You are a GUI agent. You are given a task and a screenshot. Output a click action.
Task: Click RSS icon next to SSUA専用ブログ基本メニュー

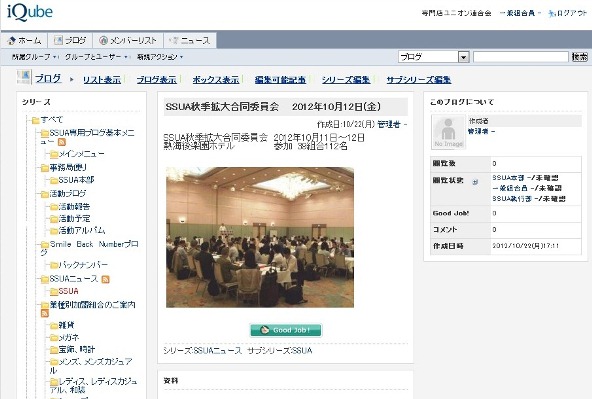(x=62, y=142)
